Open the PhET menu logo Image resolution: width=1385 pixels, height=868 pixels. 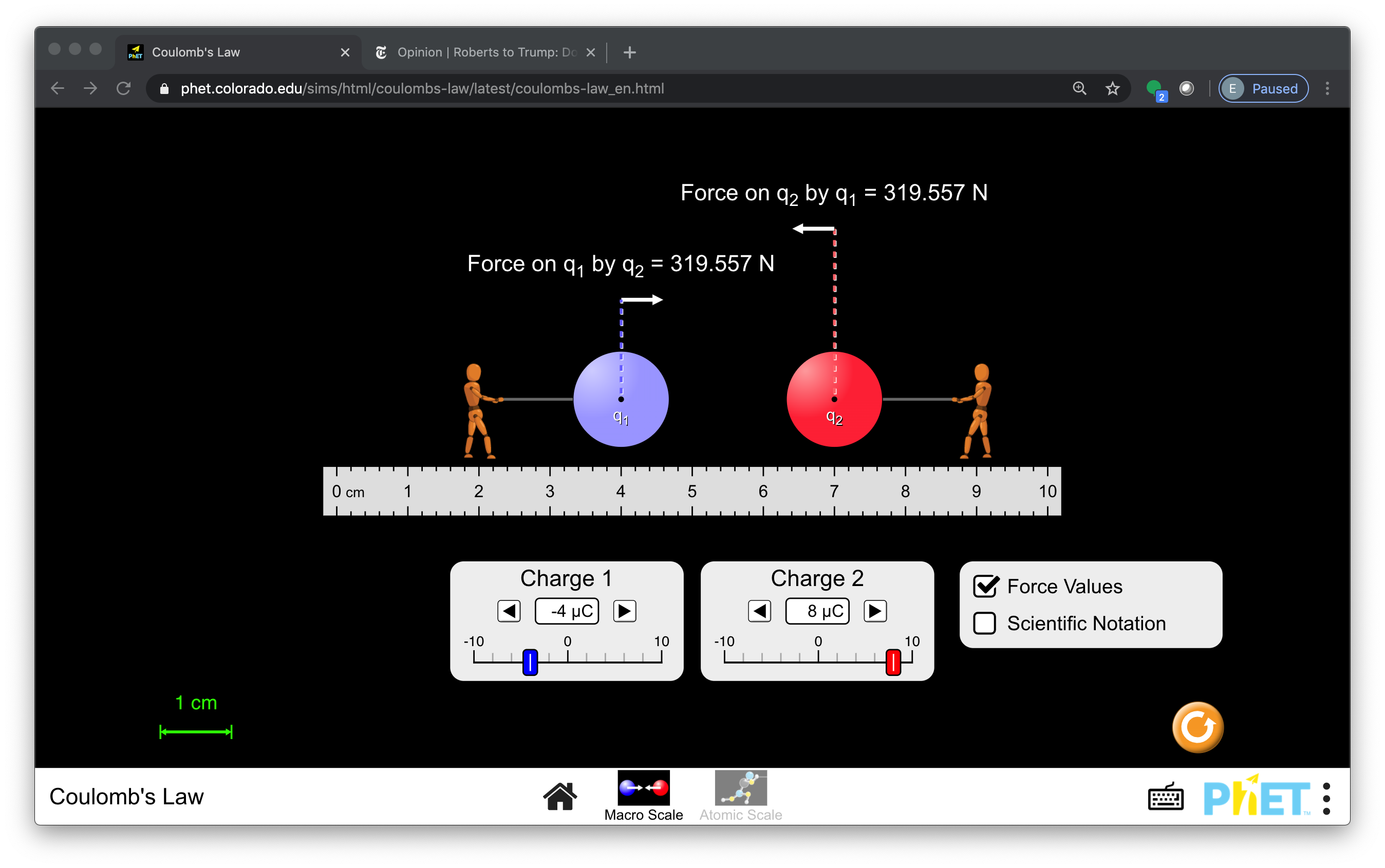pyautogui.click(x=1257, y=796)
